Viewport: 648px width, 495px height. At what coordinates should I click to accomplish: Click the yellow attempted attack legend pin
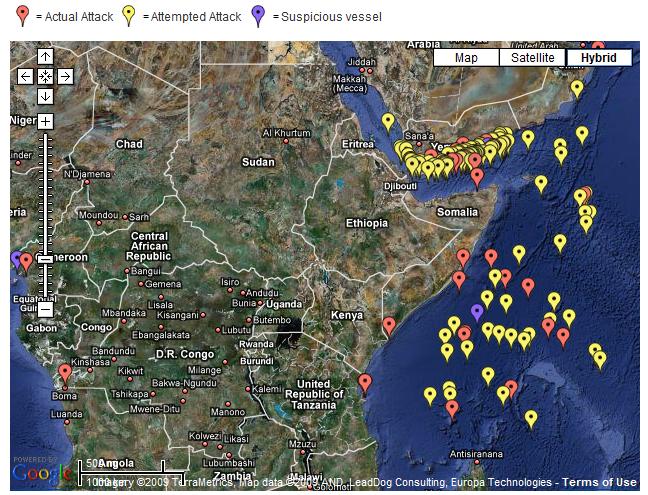pyautogui.click(x=129, y=15)
